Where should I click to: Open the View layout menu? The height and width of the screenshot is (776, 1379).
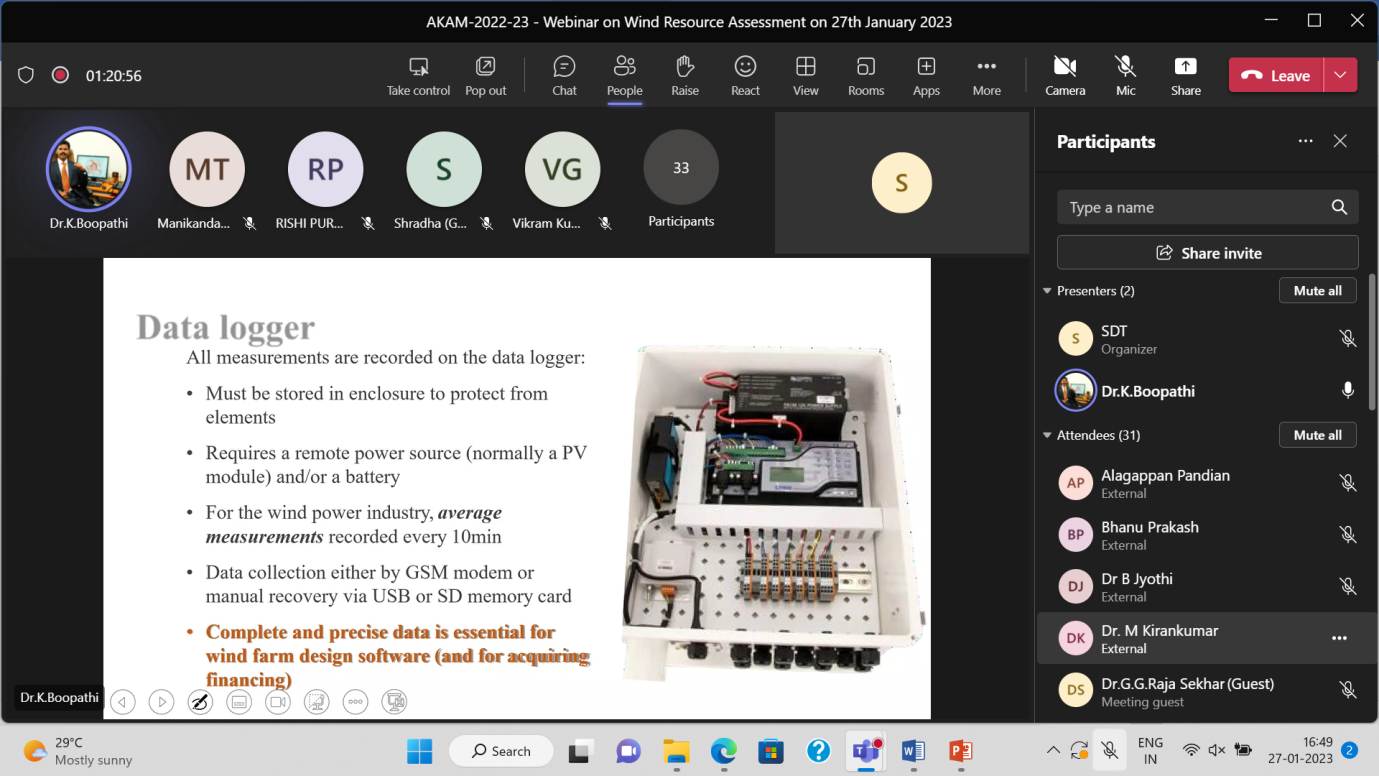pos(805,75)
